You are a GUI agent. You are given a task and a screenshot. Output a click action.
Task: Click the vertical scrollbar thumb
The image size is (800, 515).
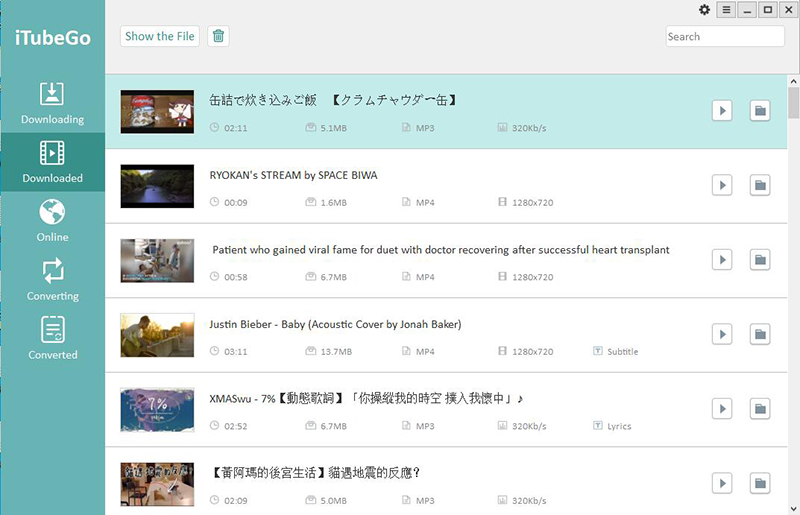pos(793,103)
